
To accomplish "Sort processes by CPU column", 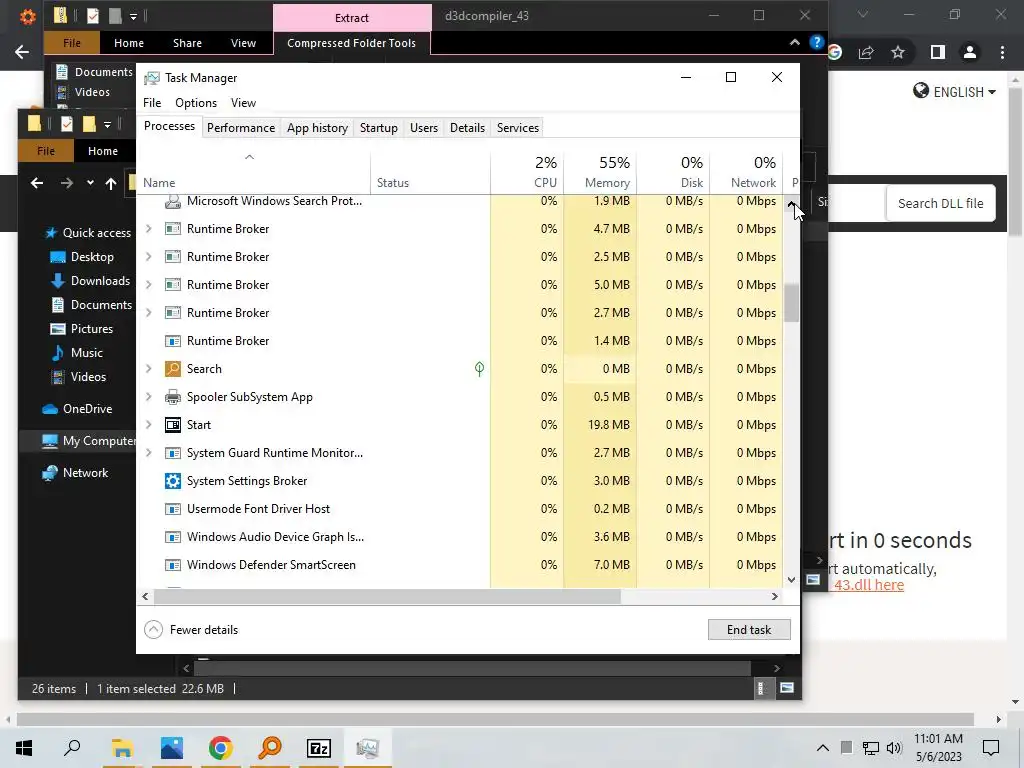I will (x=527, y=173).
